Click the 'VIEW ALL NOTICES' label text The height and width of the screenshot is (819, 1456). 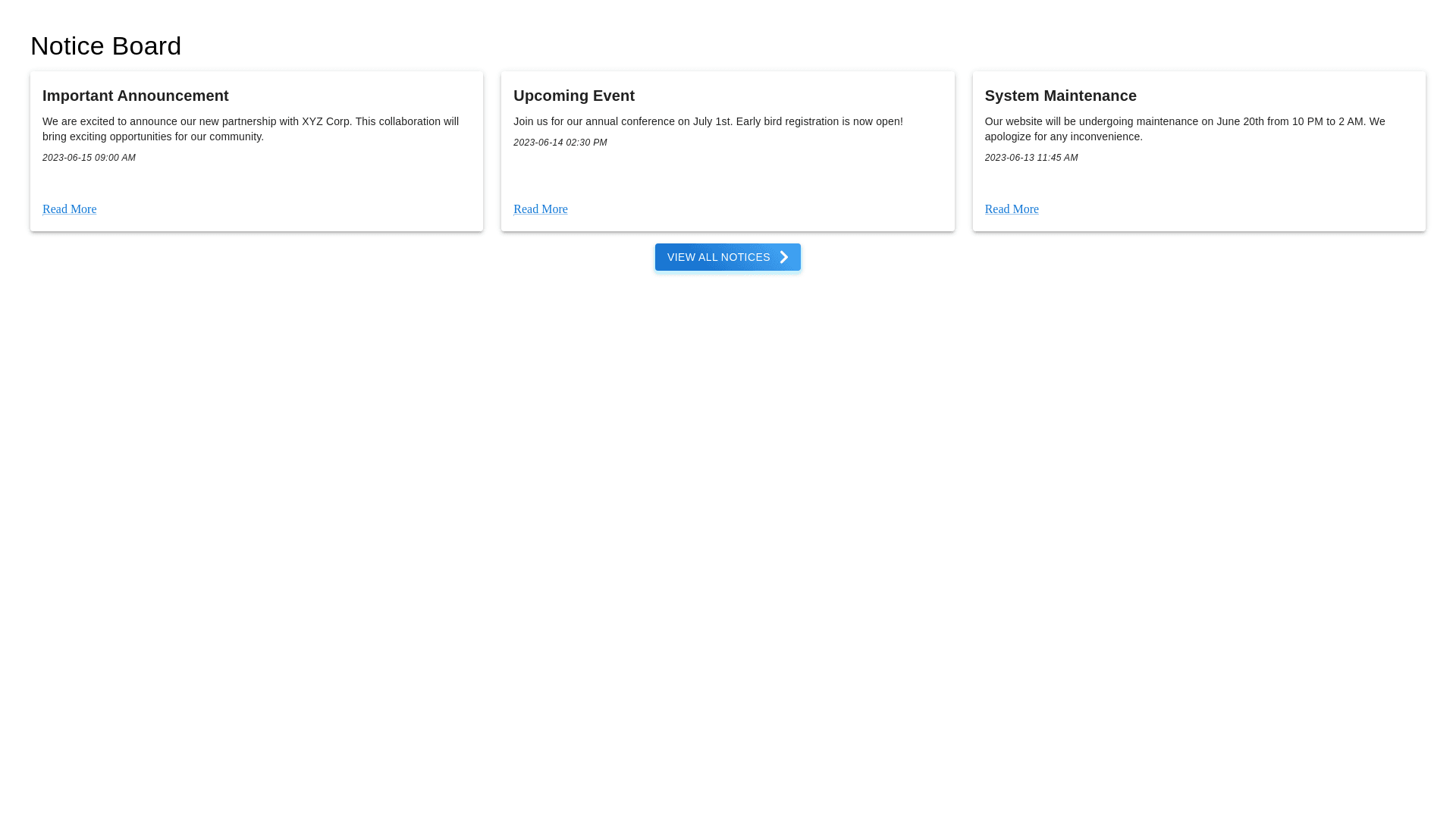(x=718, y=257)
